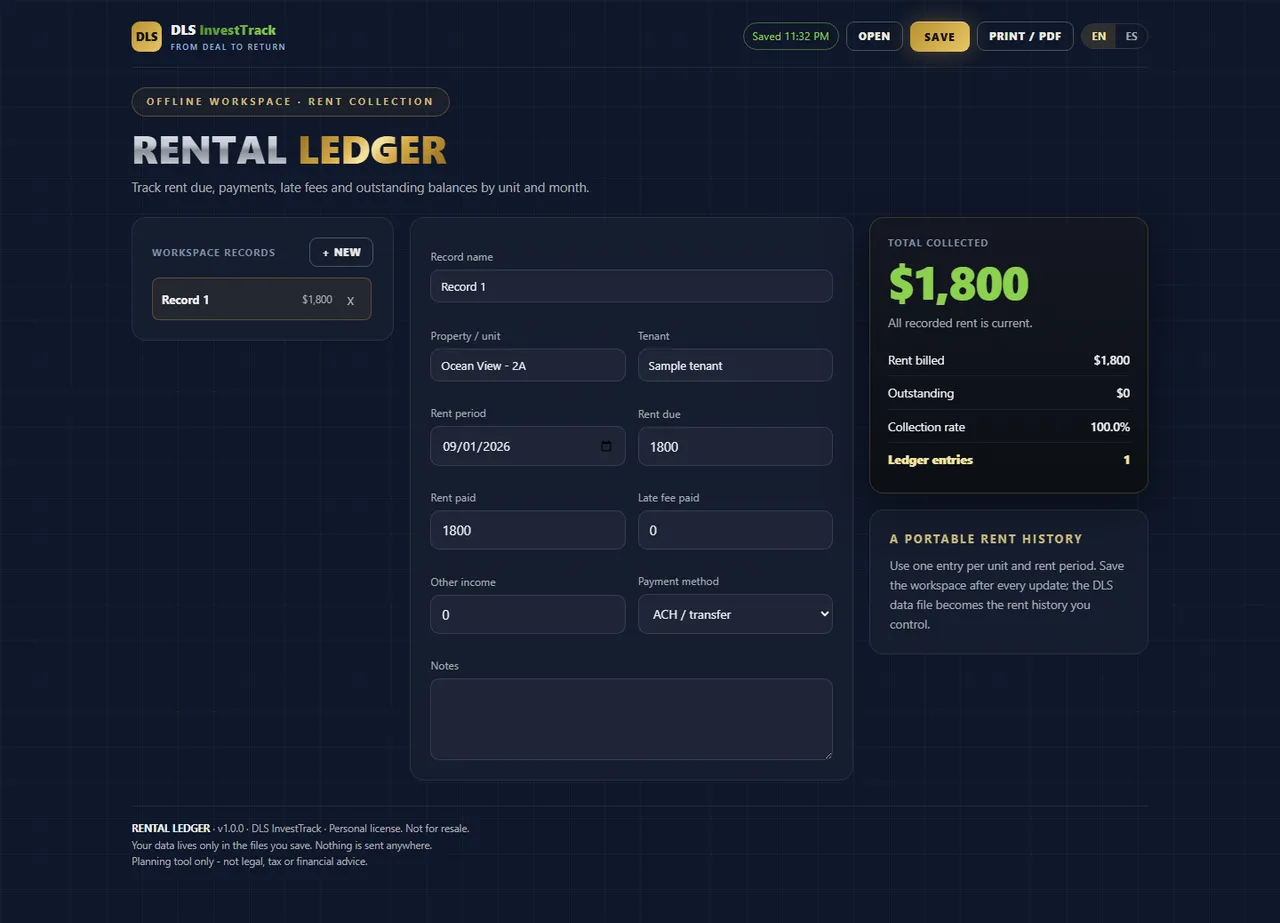Click the $1,800 amount in Record 1

coord(317,300)
